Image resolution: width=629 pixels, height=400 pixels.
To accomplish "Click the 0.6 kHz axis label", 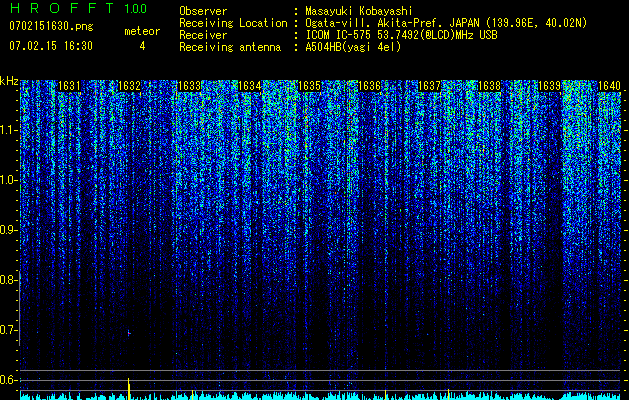I will click(8, 380).
